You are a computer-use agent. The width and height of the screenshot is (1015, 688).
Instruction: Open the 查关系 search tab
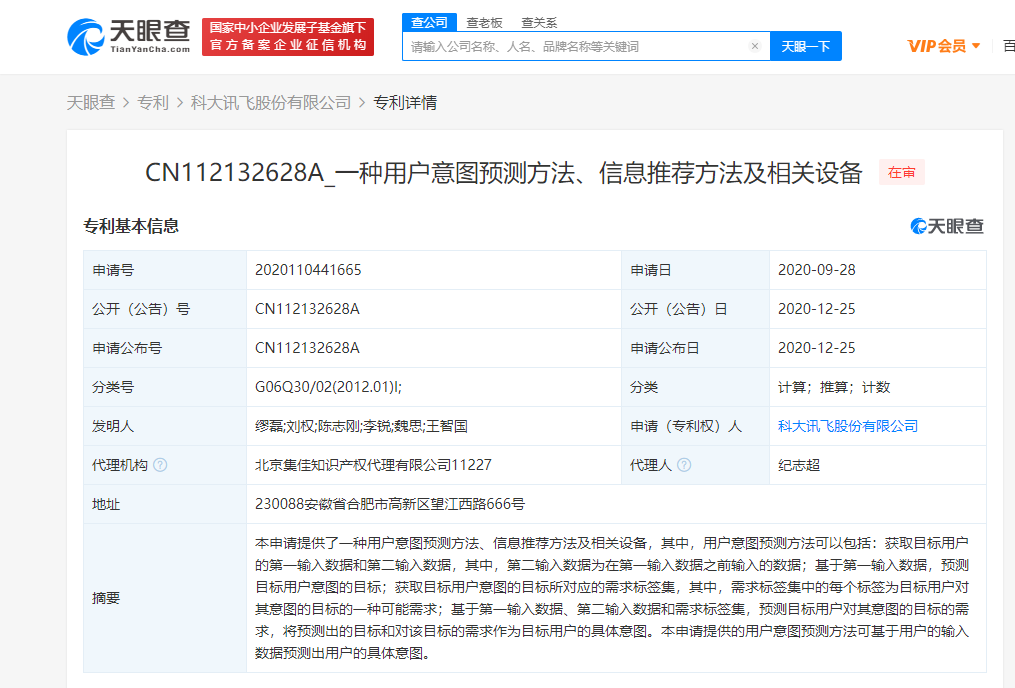pos(539,22)
